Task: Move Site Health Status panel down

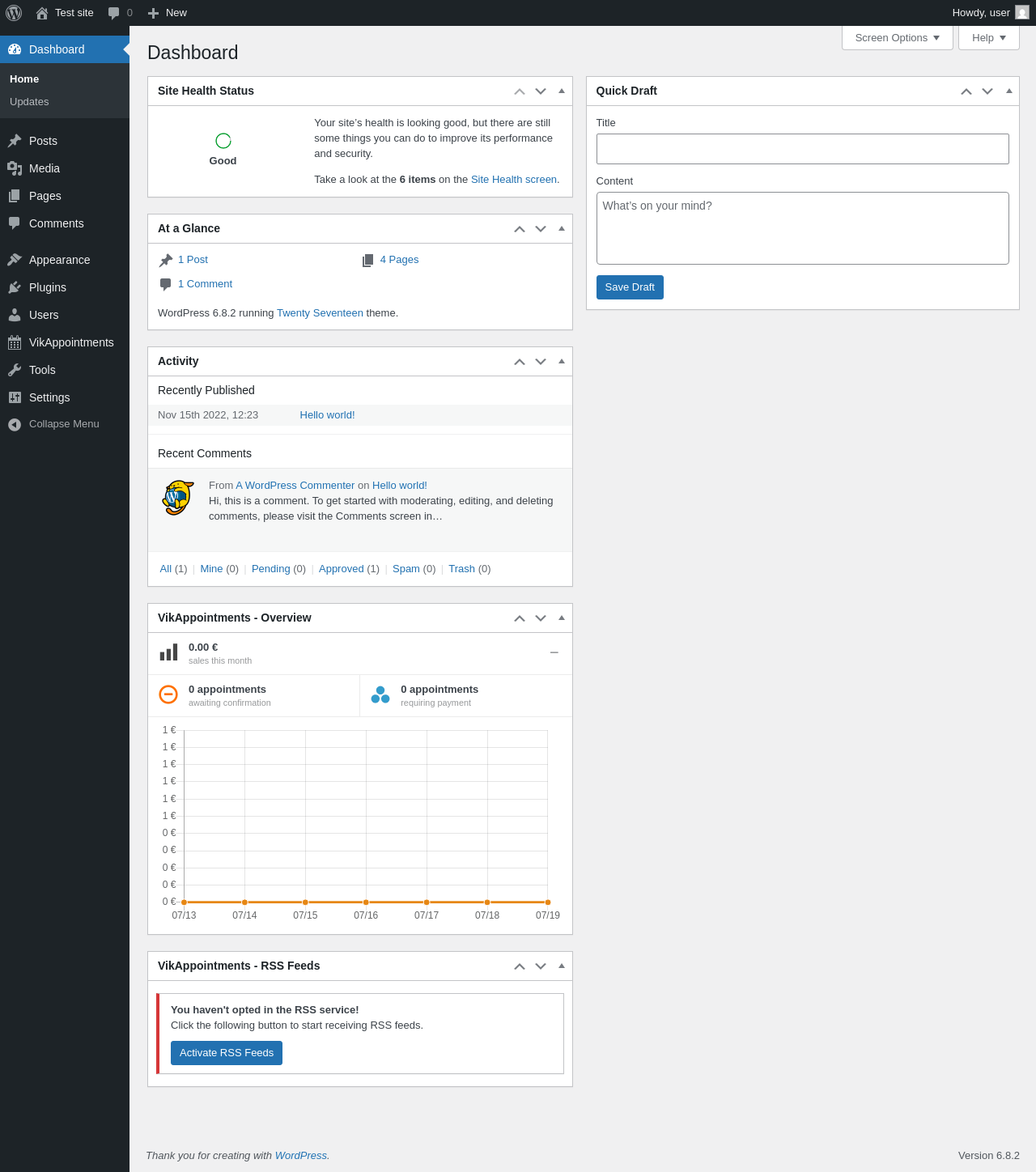Action: tap(541, 91)
